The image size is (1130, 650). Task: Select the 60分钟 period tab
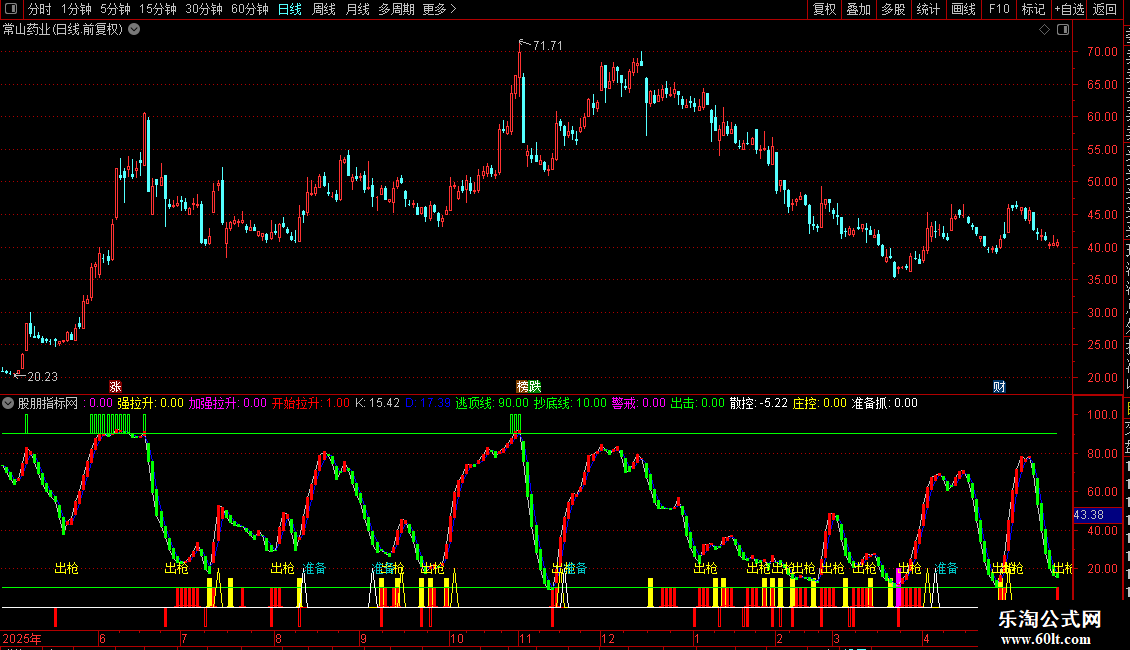coord(250,9)
